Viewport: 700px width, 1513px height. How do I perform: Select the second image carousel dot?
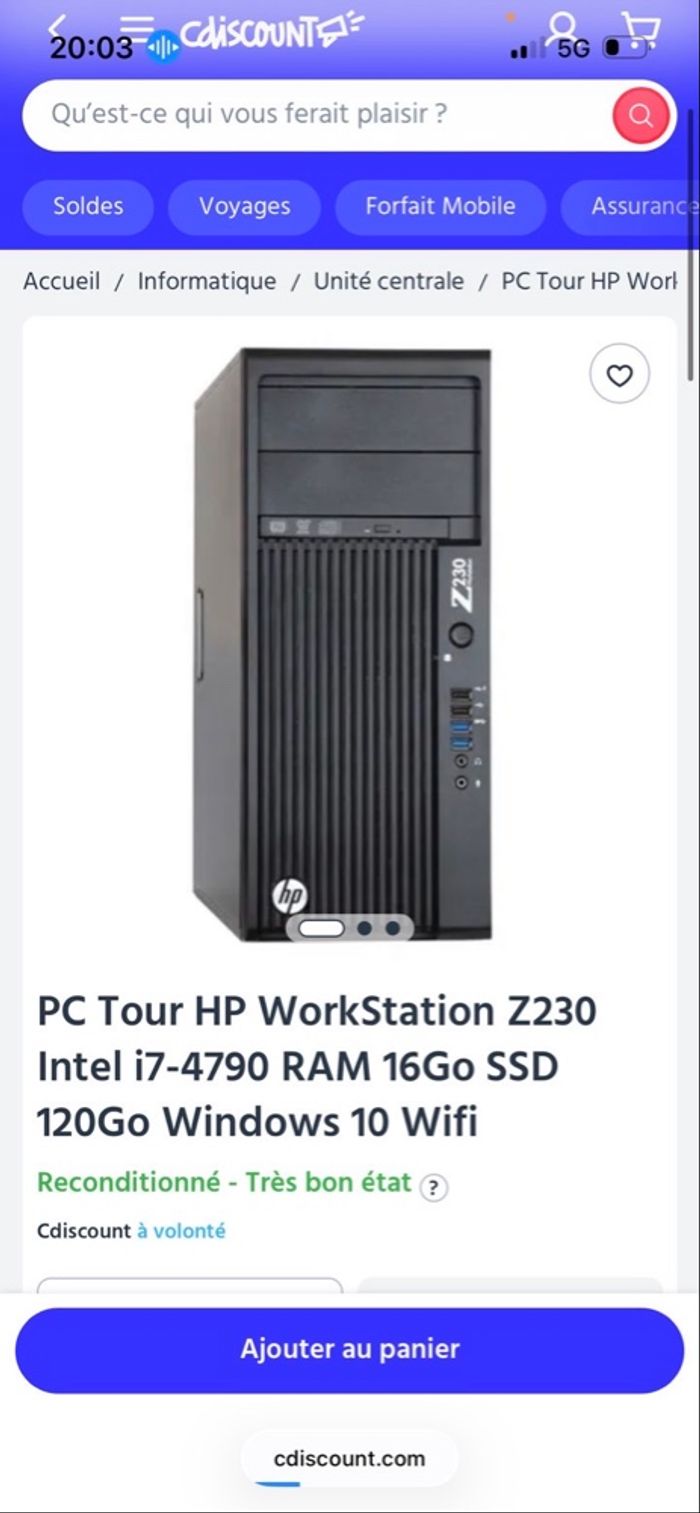[364, 928]
